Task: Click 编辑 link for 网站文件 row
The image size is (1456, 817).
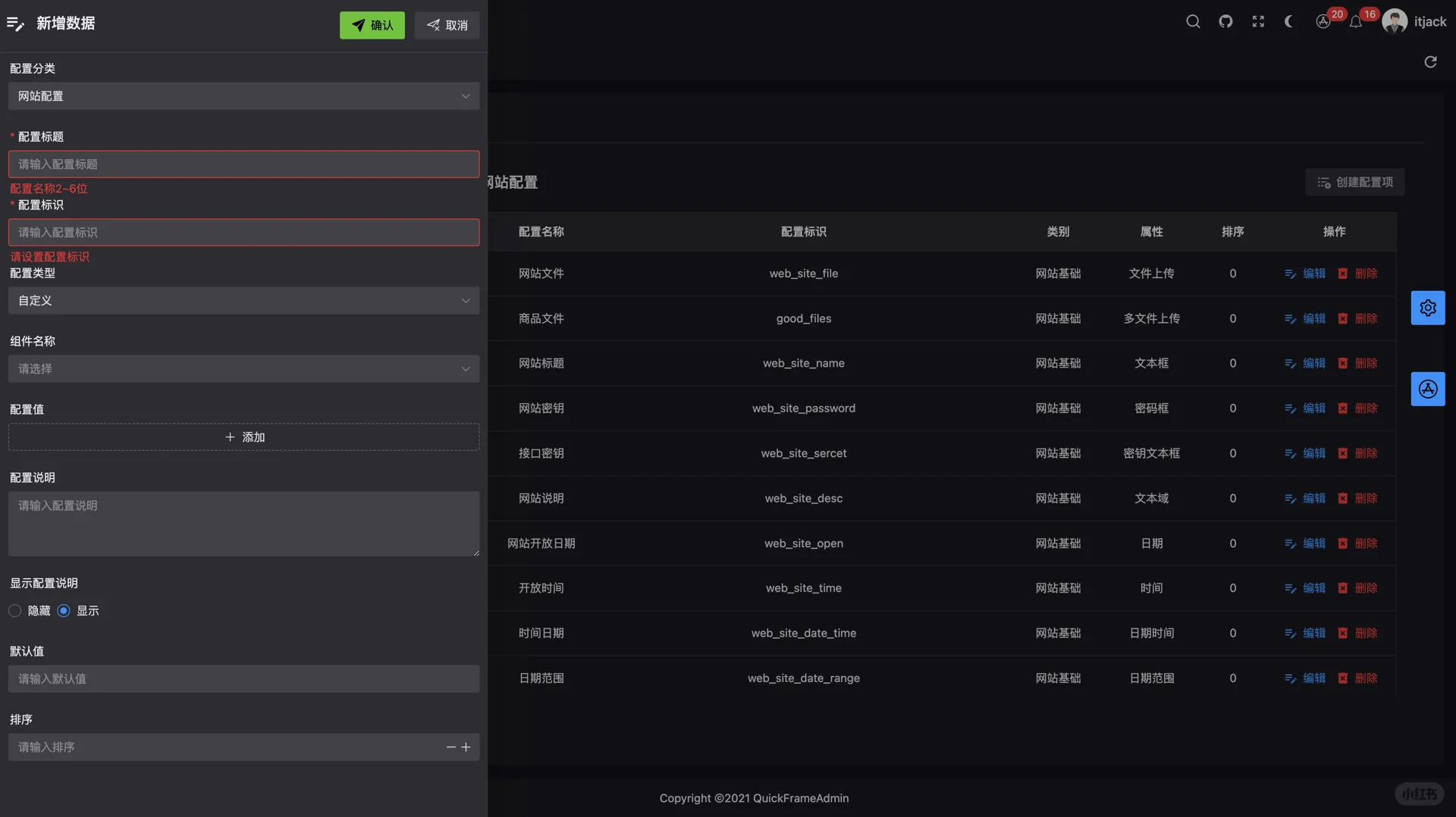Action: (x=1314, y=274)
